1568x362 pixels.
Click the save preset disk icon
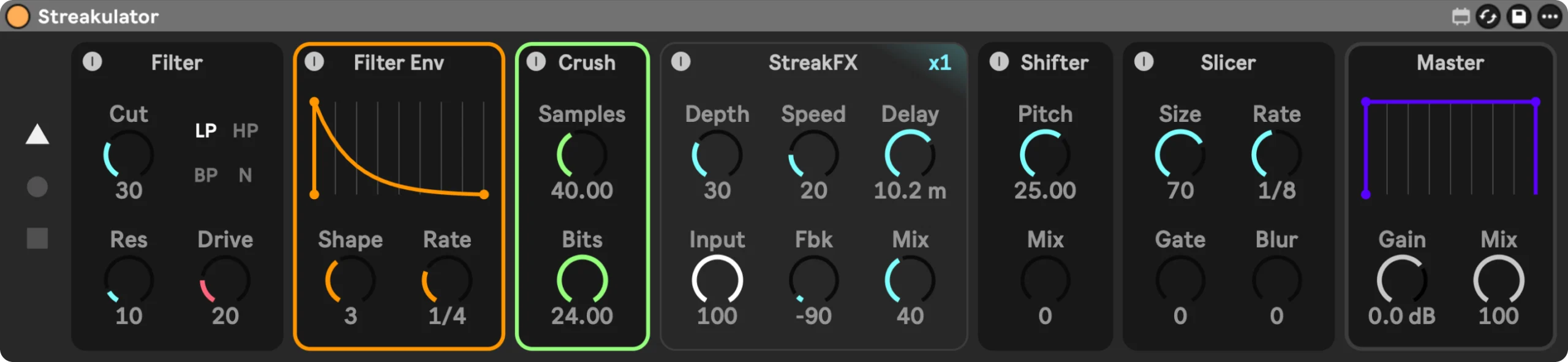point(1519,17)
